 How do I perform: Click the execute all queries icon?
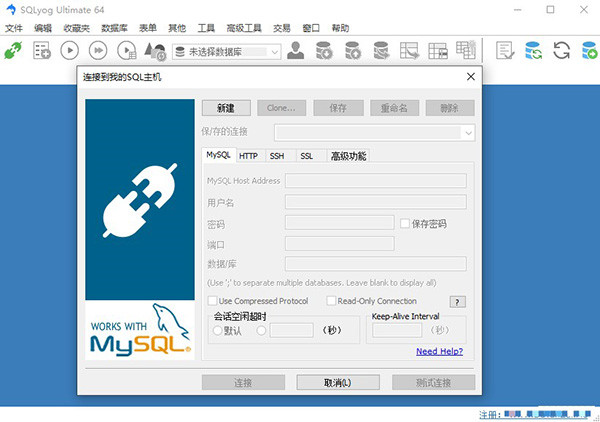tap(98, 51)
